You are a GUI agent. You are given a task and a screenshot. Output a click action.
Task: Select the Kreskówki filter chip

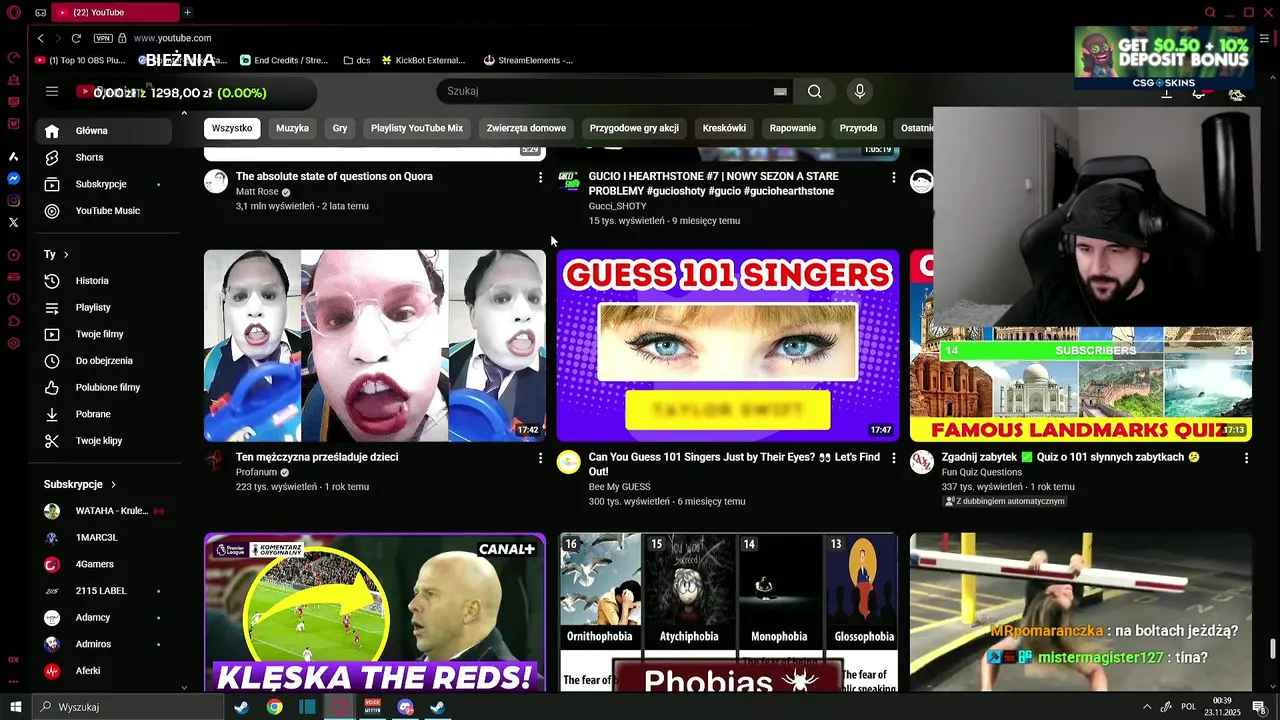coord(724,128)
